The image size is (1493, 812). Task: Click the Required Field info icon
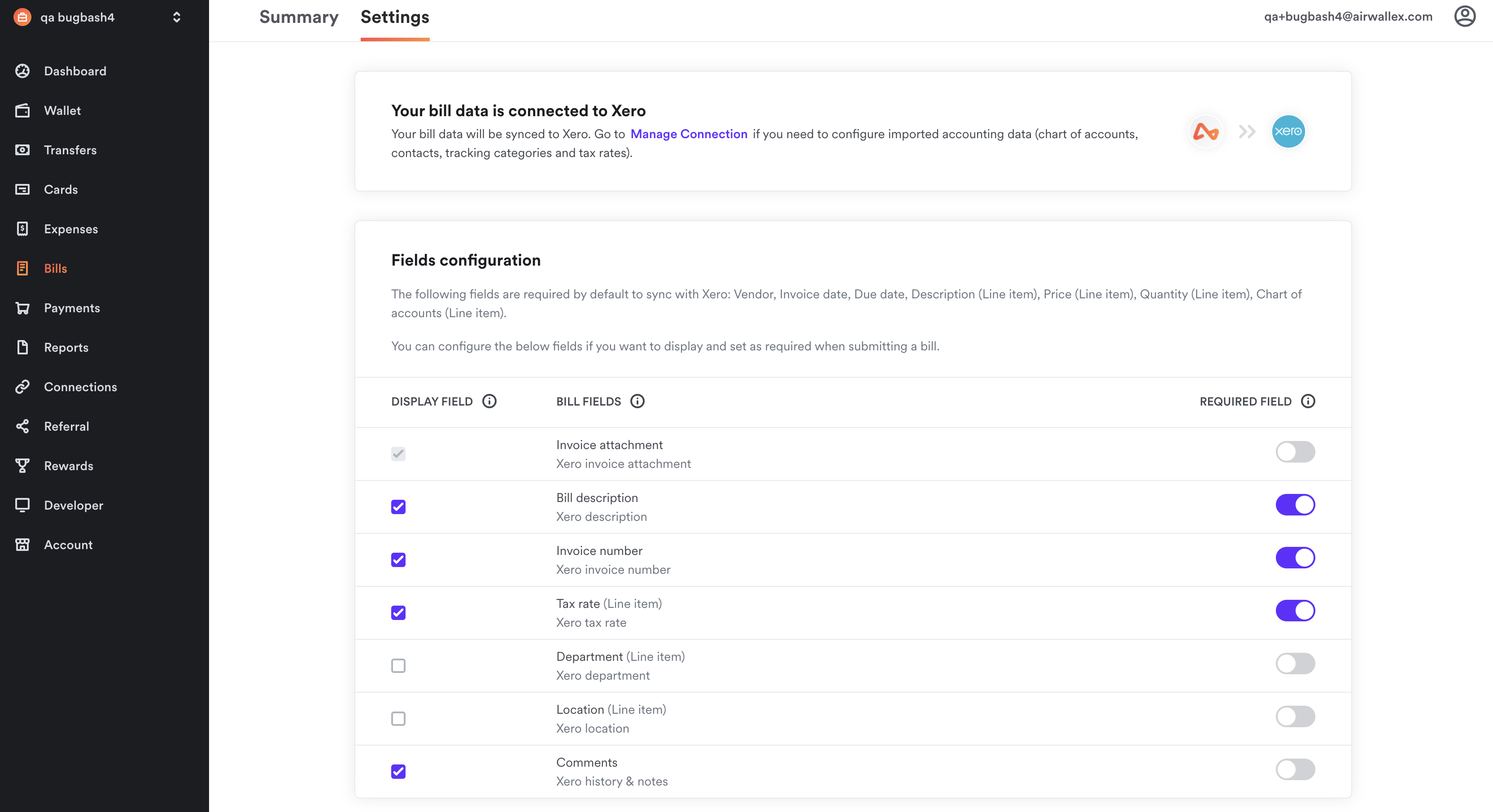pyautogui.click(x=1308, y=401)
